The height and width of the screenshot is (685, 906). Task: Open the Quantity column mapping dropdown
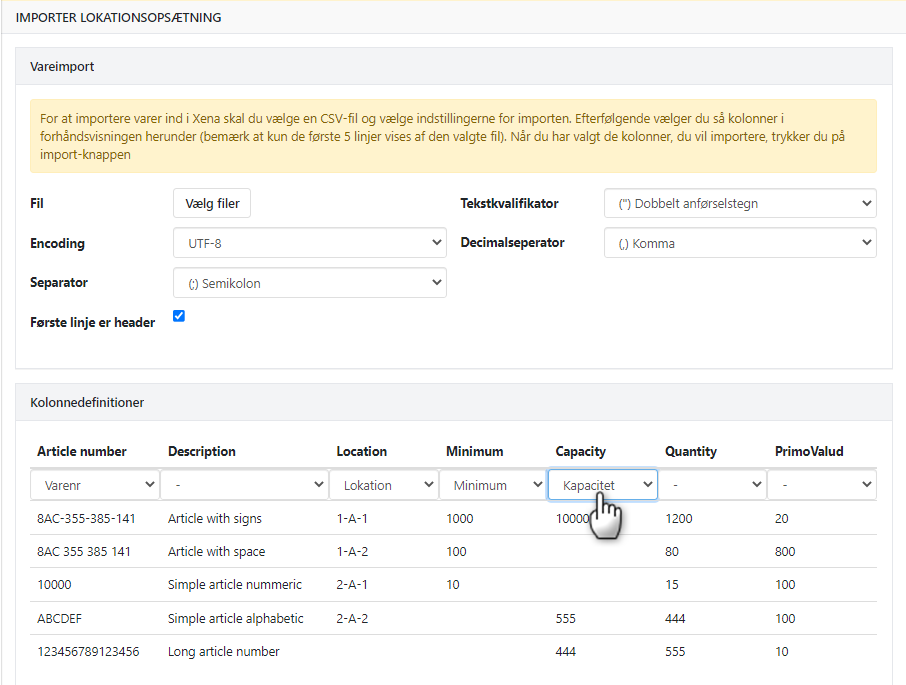[714, 485]
